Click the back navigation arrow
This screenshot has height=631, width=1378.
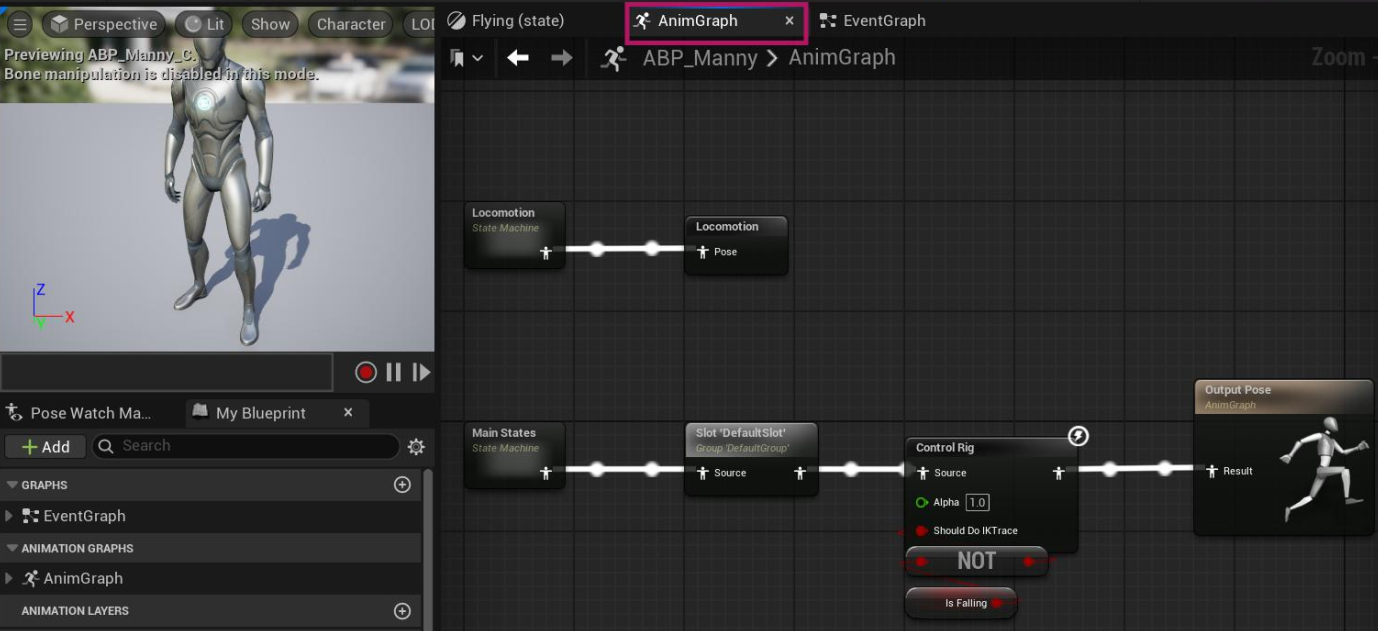coord(517,58)
